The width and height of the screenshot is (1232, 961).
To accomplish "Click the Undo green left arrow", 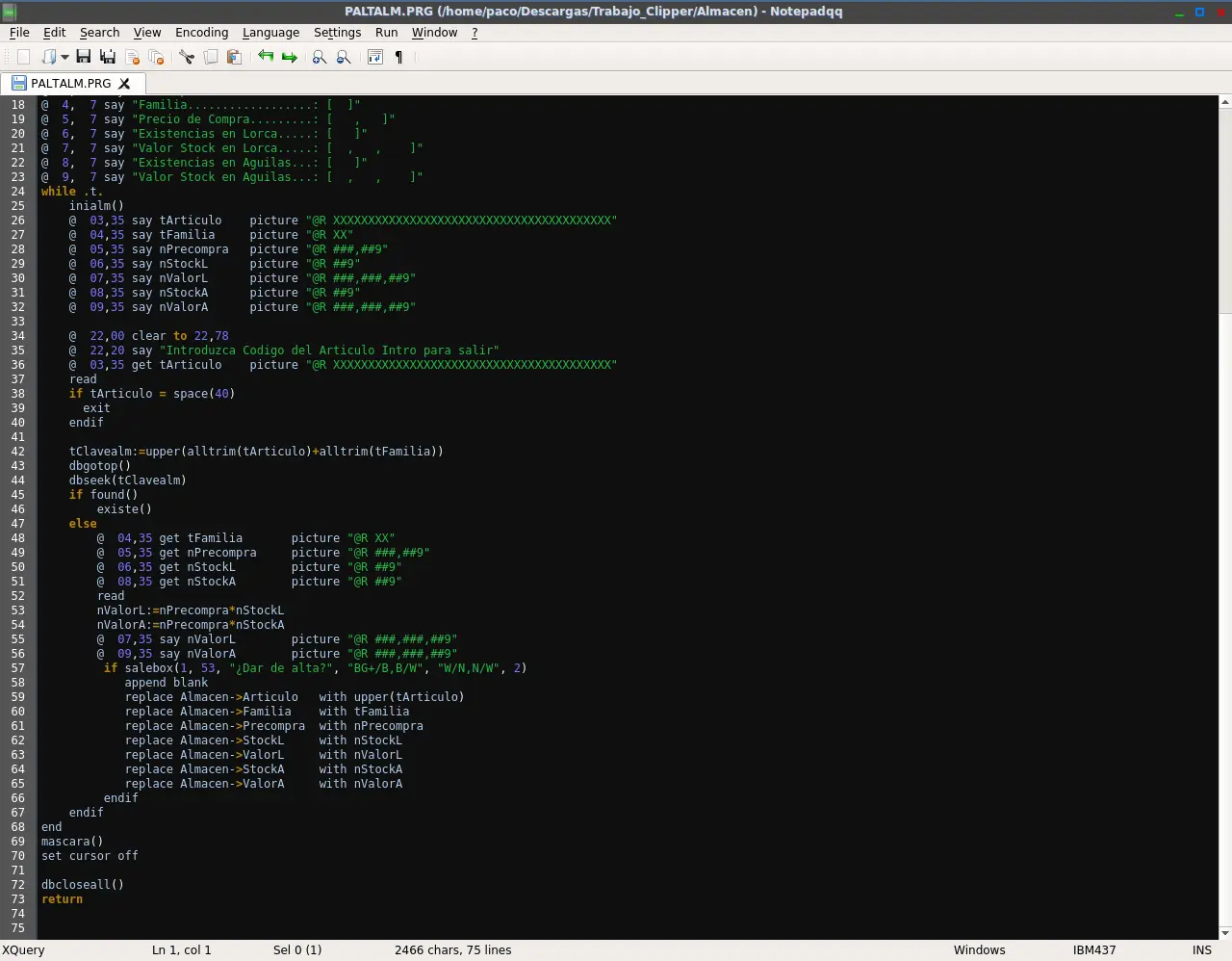I will (x=266, y=57).
